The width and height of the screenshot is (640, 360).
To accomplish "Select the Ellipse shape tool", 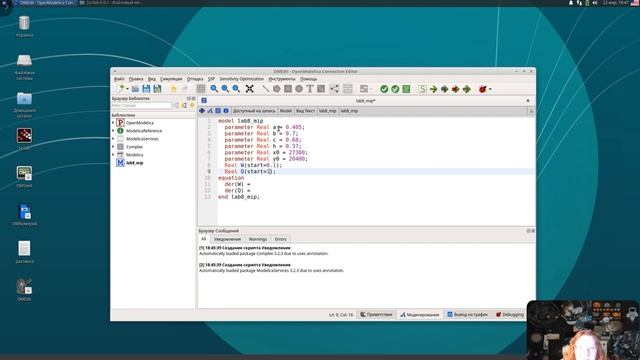I will 299,89.
